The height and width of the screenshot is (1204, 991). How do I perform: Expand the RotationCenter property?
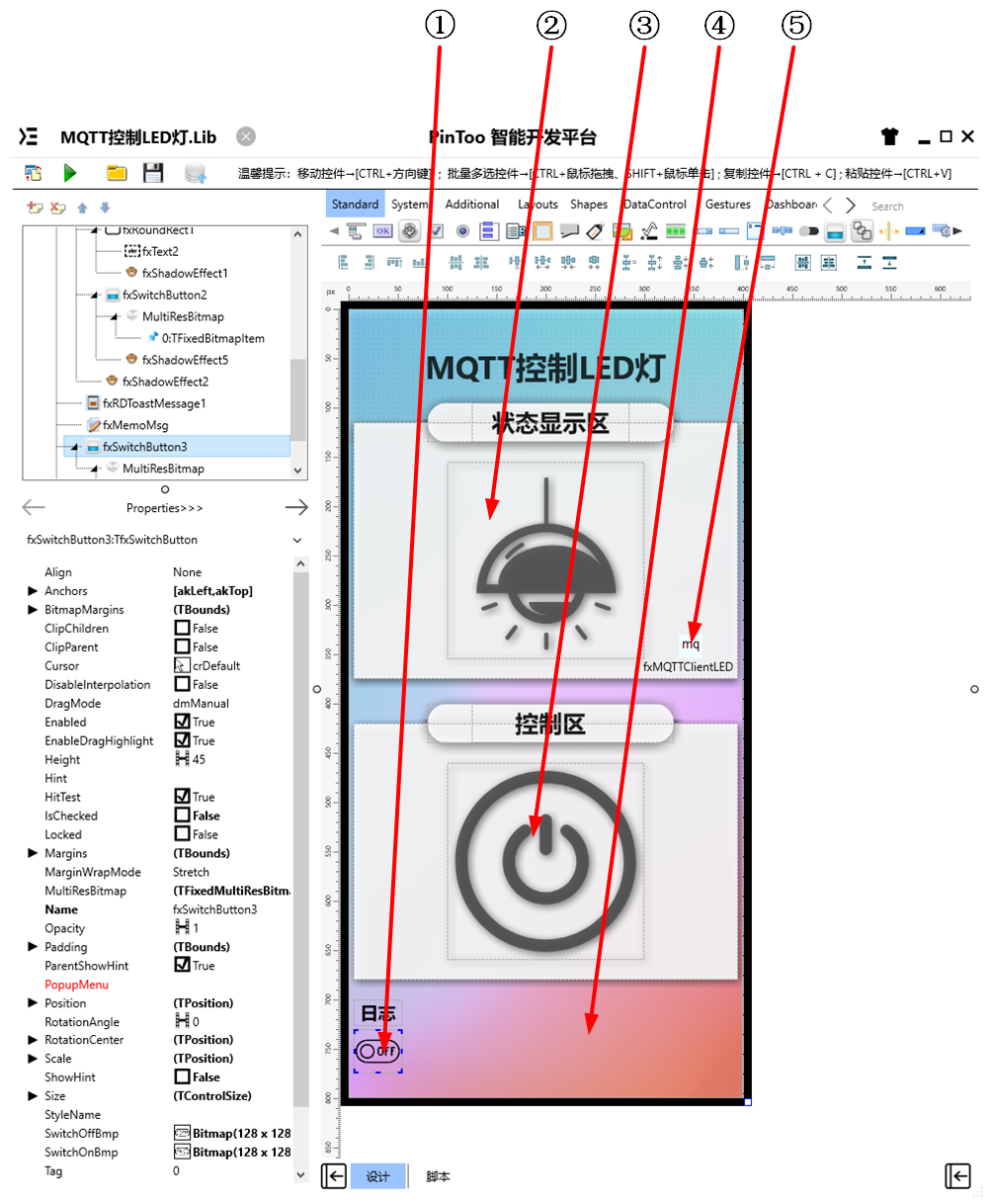click(33, 1040)
